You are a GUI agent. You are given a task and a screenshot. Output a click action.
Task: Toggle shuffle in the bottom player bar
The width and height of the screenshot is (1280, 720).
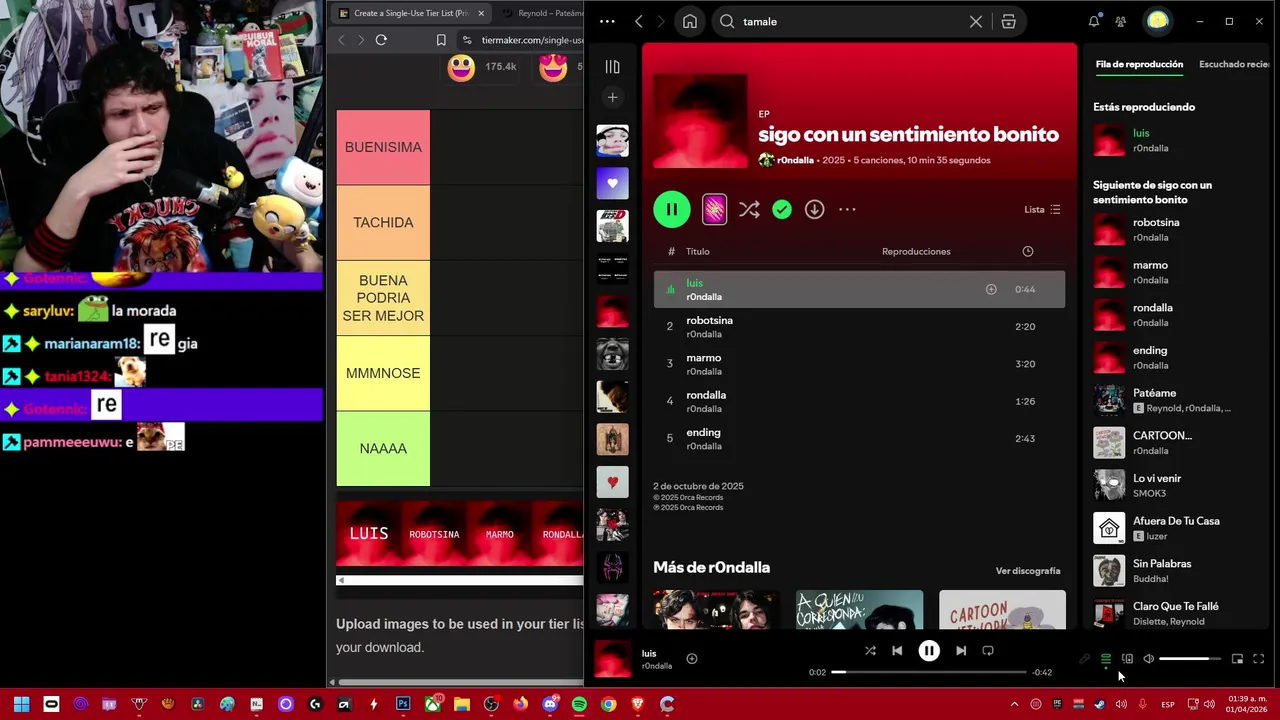click(x=870, y=651)
